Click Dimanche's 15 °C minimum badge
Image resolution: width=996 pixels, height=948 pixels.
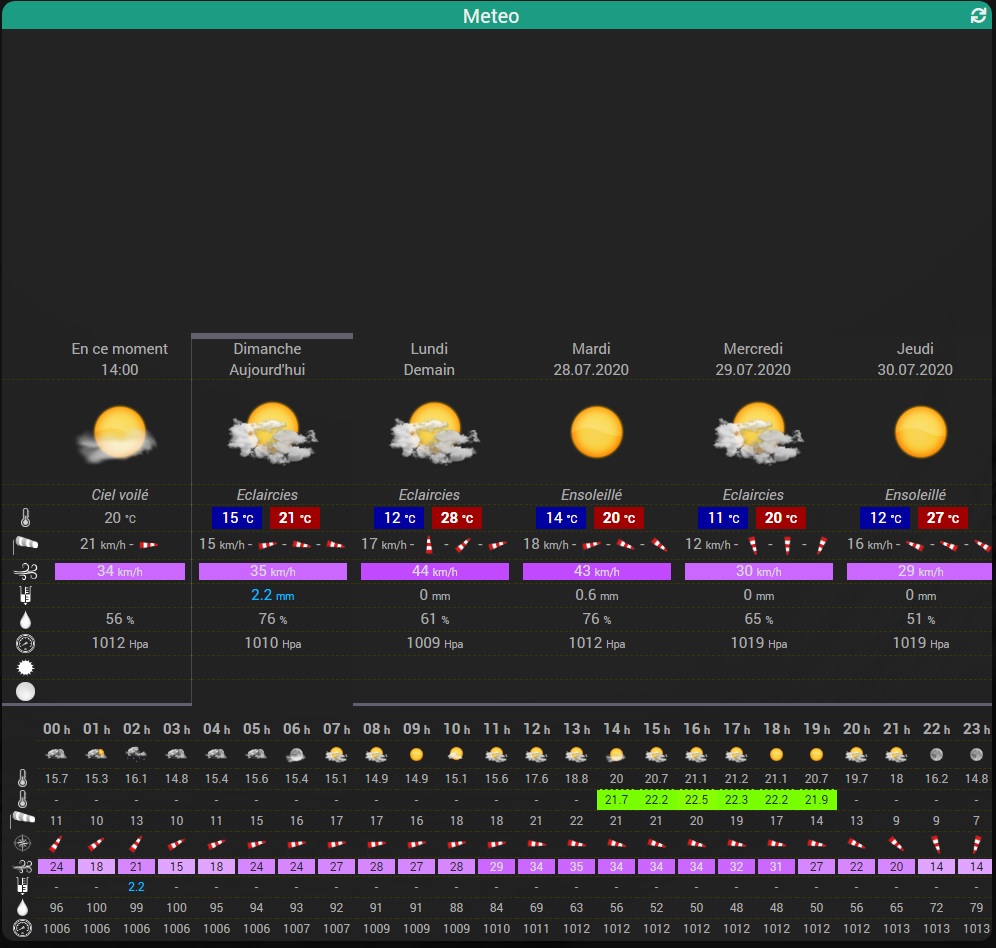click(x=237, y=518)
